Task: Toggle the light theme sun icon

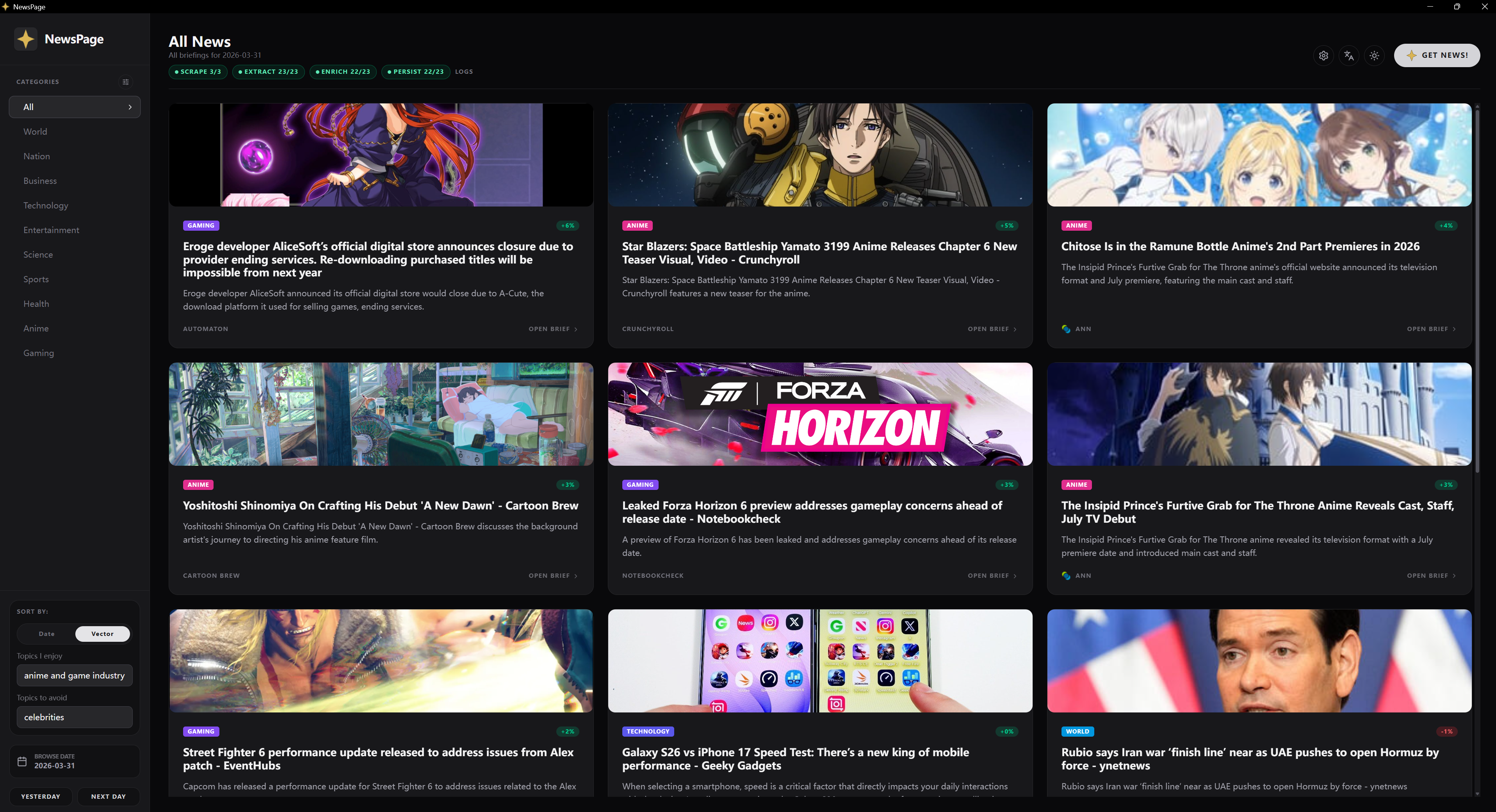Action: tap(1374, 56)
